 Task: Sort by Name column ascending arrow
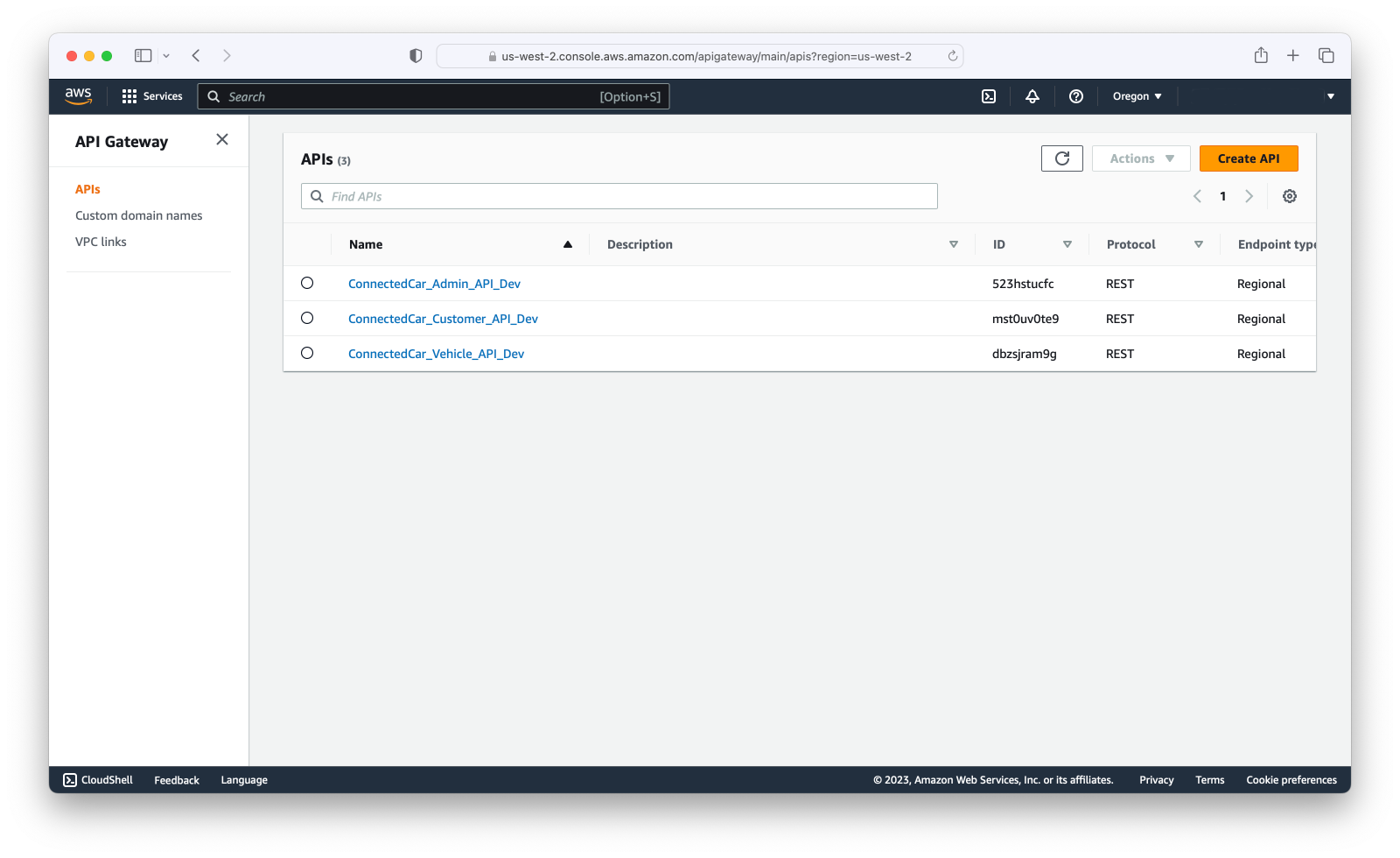(x=568, y=244)
